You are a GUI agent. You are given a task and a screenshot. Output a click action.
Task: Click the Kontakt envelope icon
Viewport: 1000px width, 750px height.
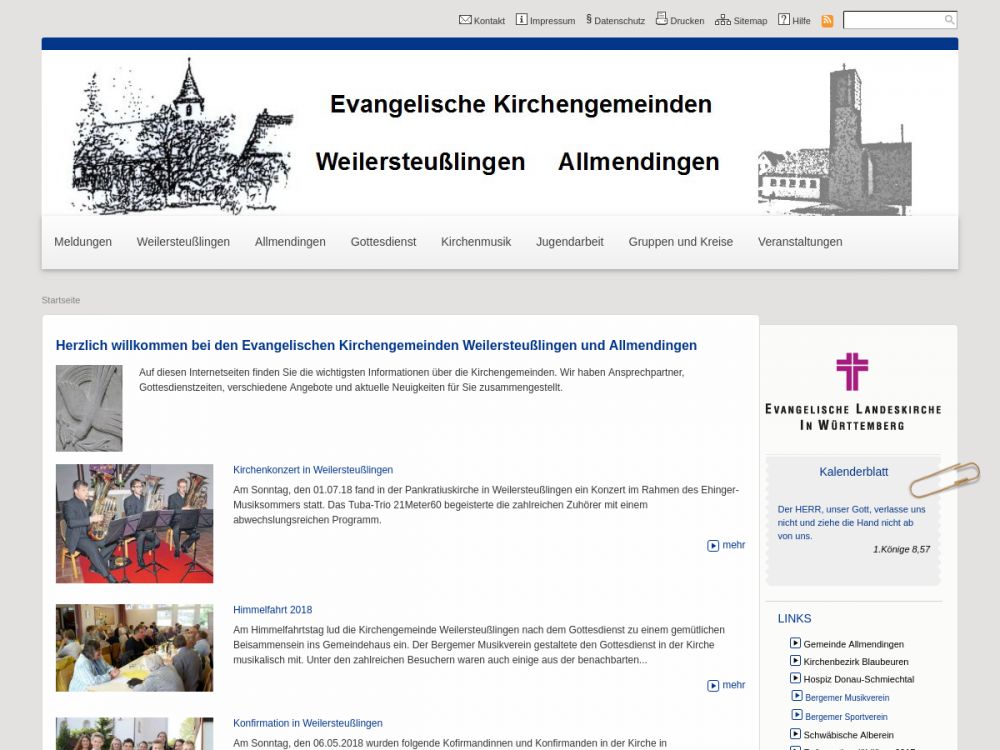[465, 19]
